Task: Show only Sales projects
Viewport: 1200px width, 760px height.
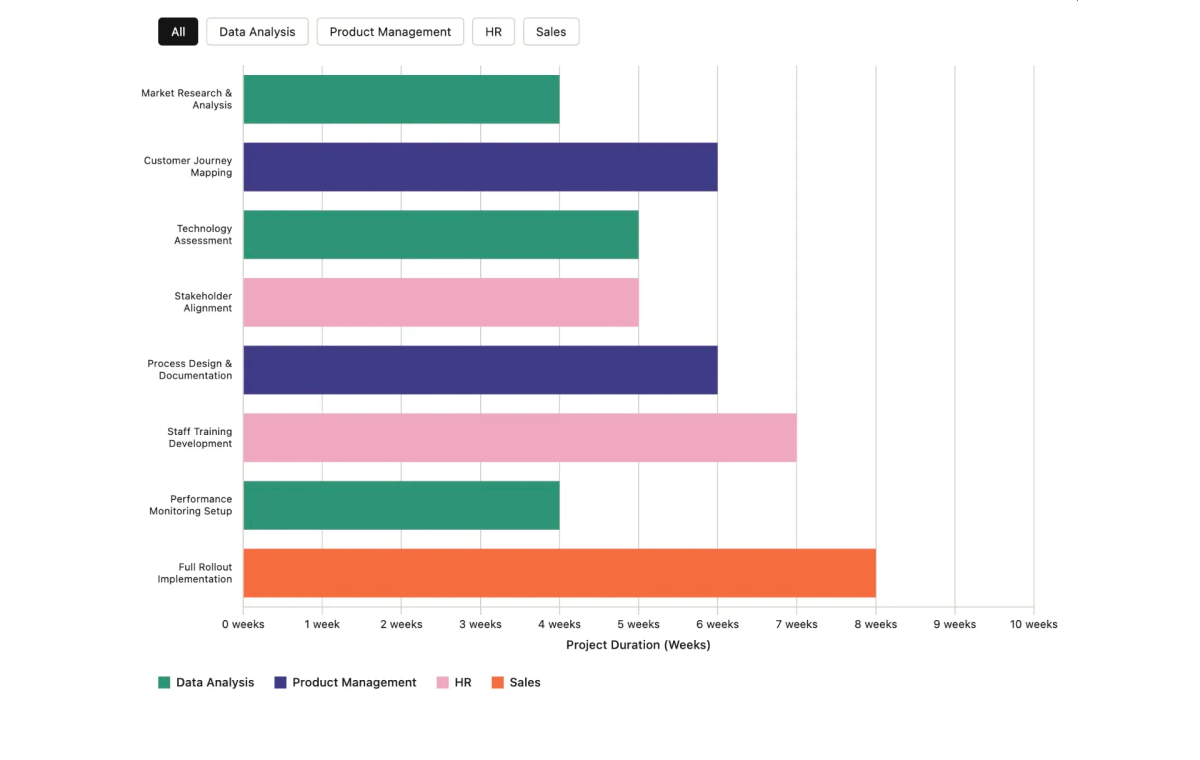Action: [x=551, y=32]
